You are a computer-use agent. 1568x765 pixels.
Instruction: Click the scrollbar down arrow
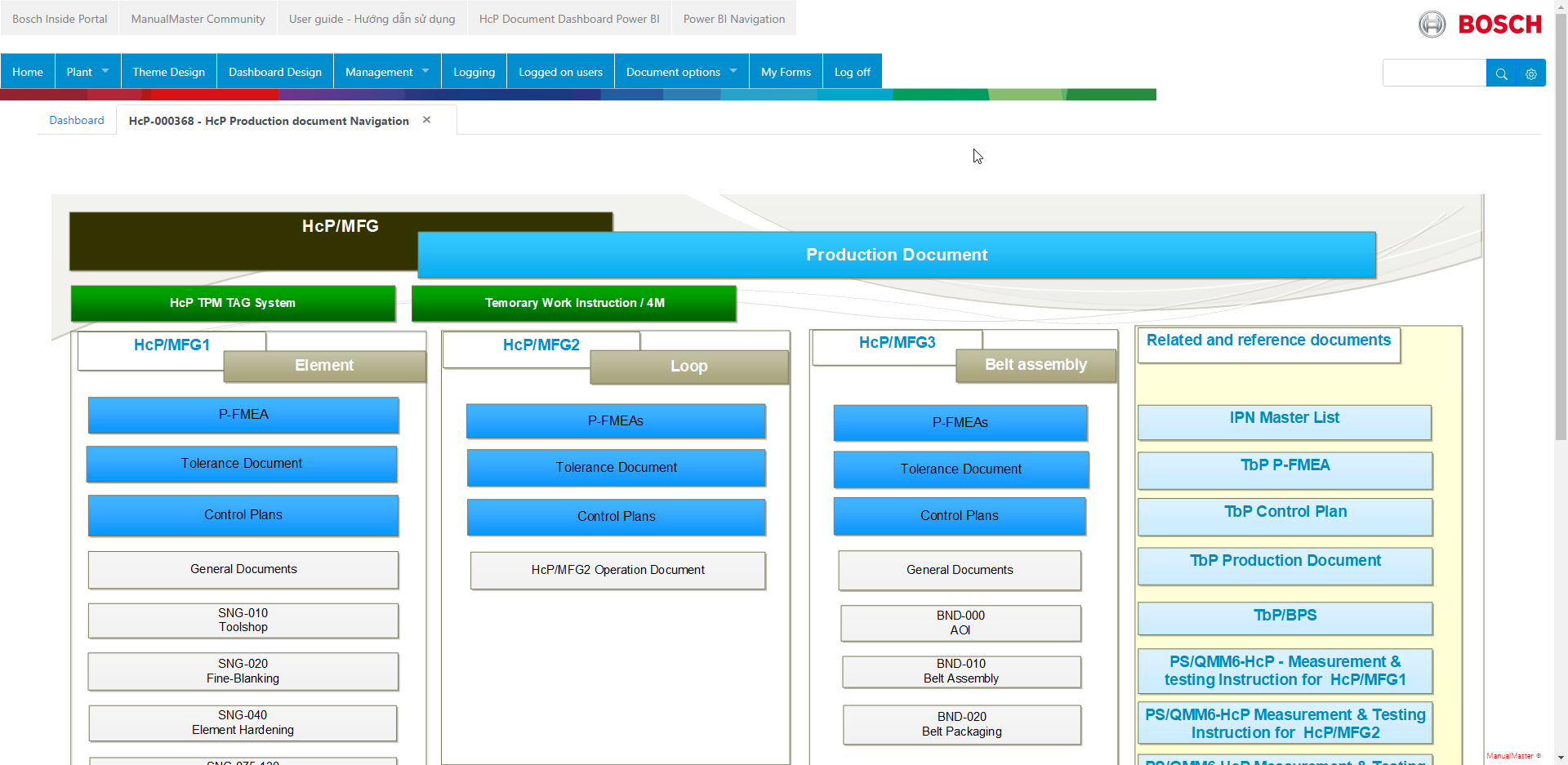(1561, 758)
